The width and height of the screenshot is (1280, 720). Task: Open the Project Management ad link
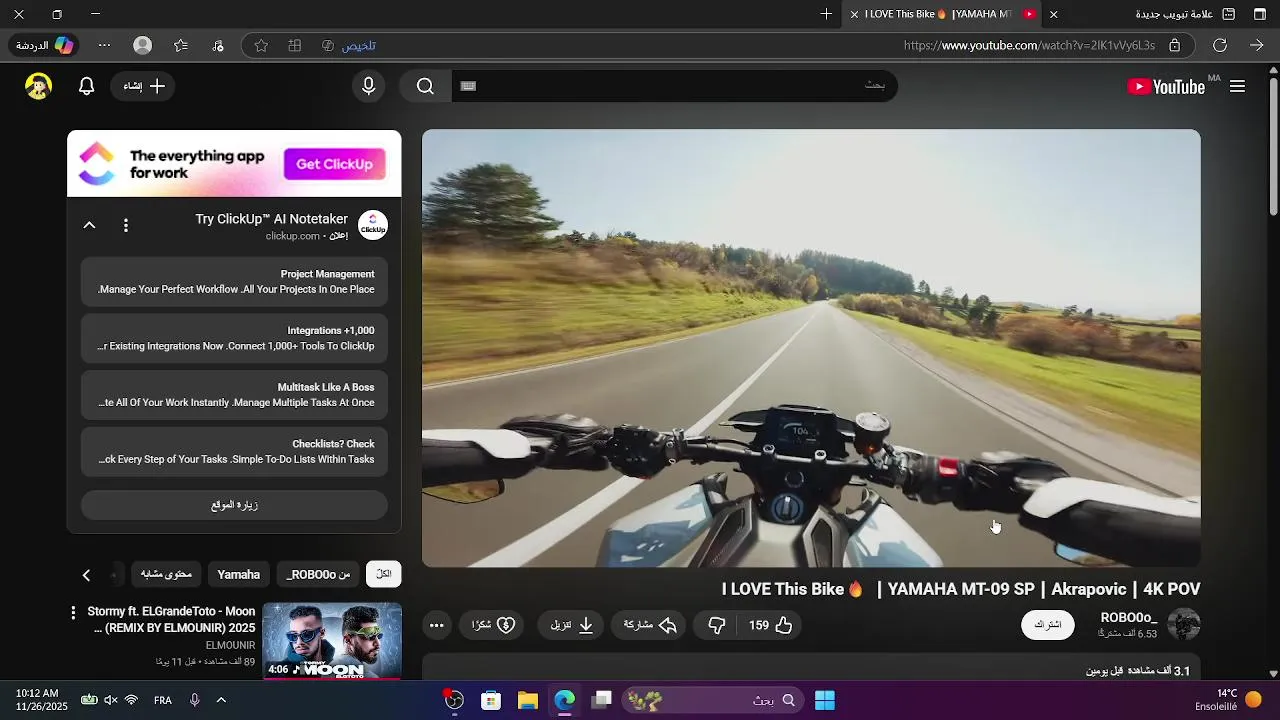pos(234,282)
